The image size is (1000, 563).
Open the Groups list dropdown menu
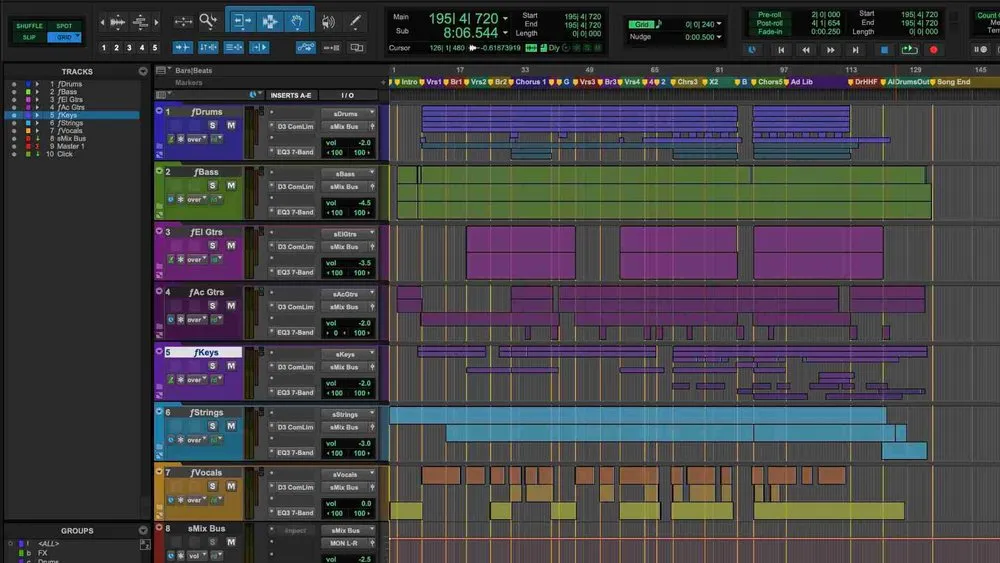[x=143, y=530]
